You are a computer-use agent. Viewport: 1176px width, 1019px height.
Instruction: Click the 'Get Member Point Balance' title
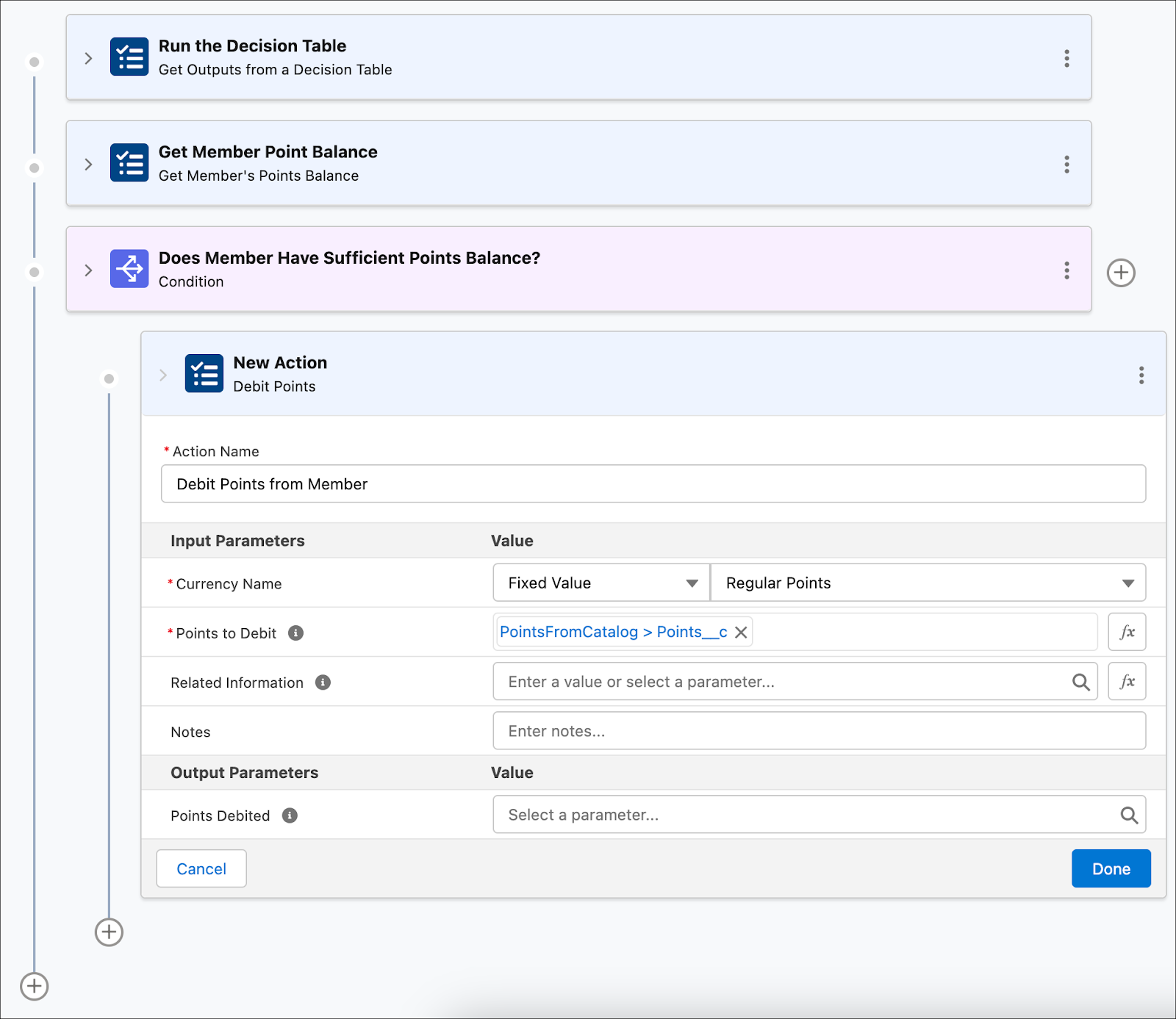tap(268, 151)
